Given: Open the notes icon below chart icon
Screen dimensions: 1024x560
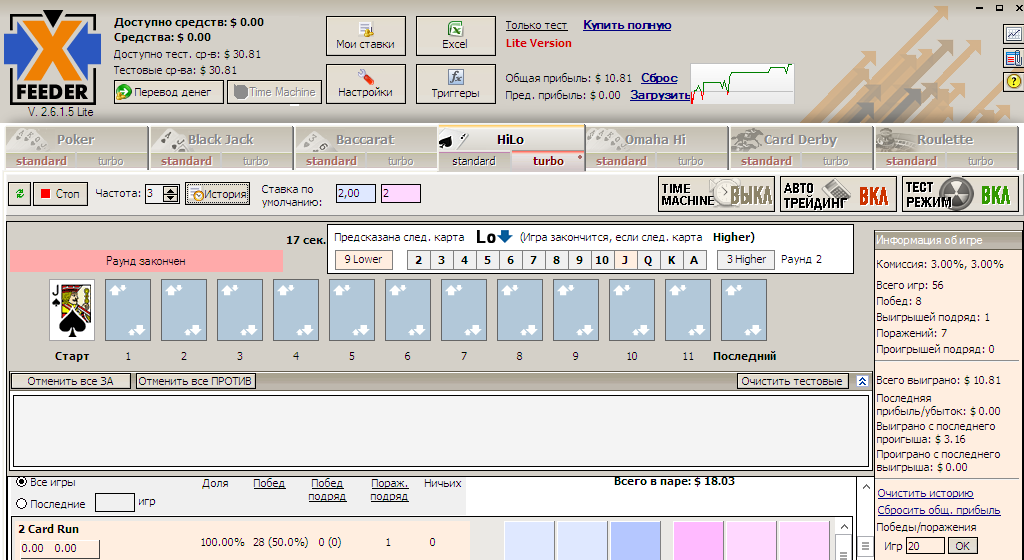Looking at the screenshot, I should click(1012, 58).
